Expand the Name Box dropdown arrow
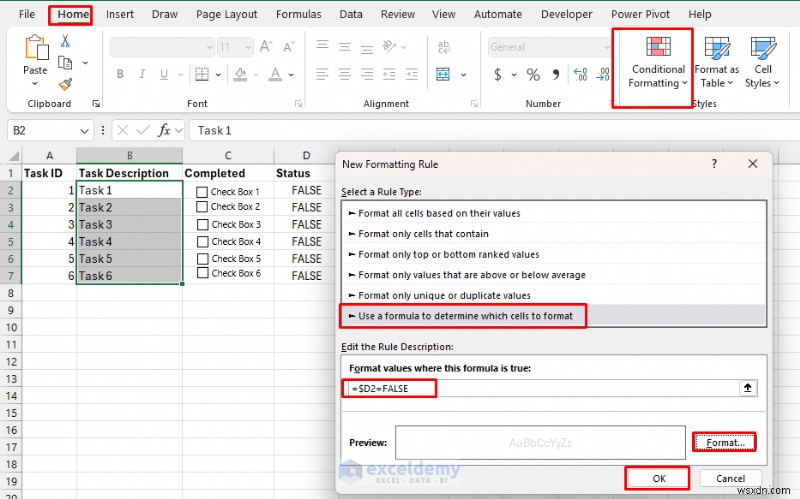Screen dimensions: 800x499 click(84, 131)
